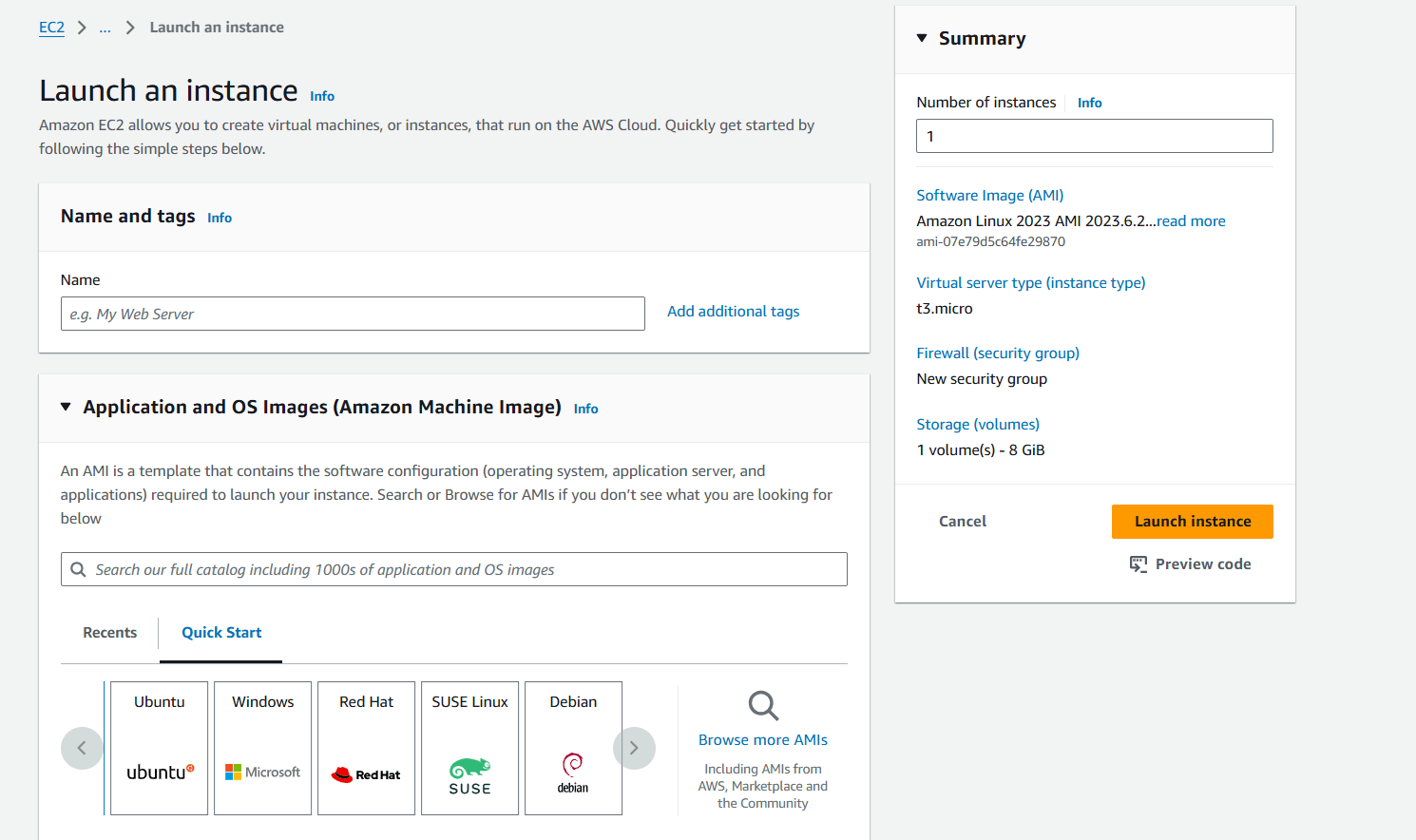Click read more for the AMI description
Image resolution: width=1416 pixels, height=840 pixels.
(x=1191, y=221)
